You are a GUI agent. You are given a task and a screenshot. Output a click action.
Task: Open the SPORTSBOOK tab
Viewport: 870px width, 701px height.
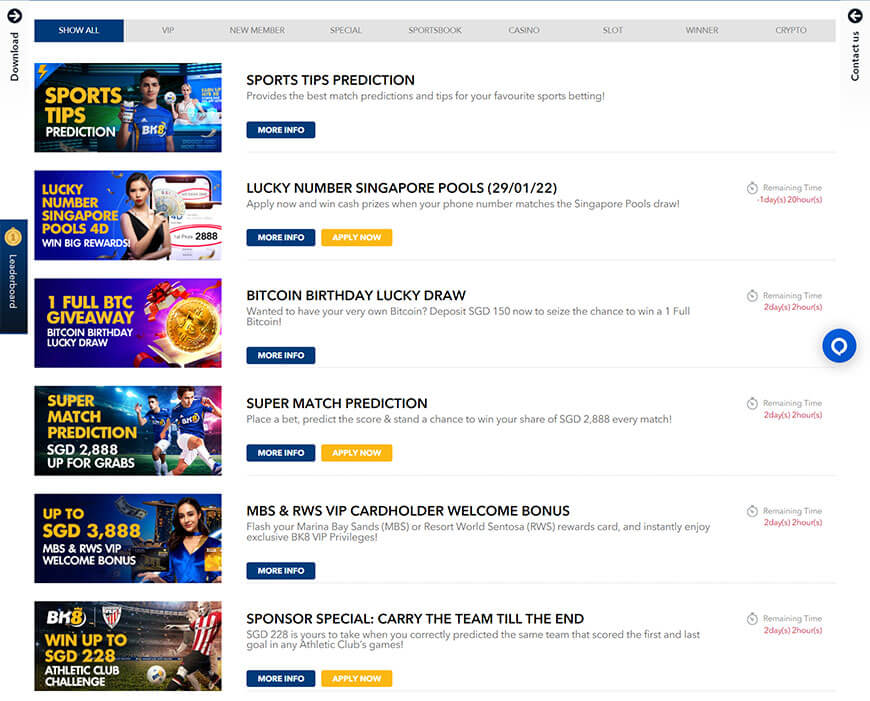click(435, 31)
